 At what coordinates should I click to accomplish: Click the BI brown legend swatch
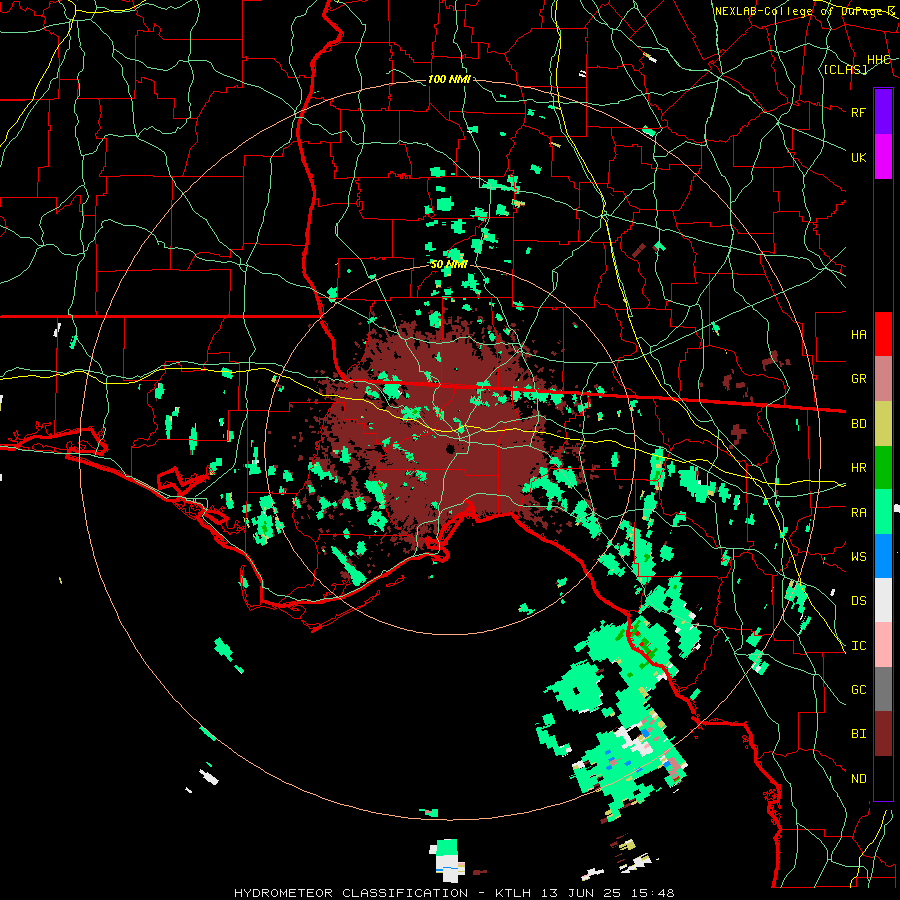point(883,734)
